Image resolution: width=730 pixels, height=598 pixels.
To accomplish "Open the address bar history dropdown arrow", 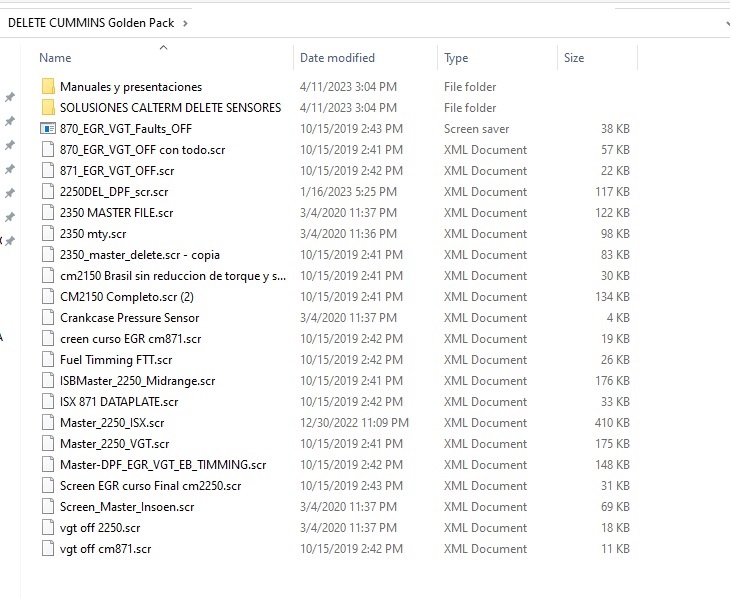I will (724, 22).
